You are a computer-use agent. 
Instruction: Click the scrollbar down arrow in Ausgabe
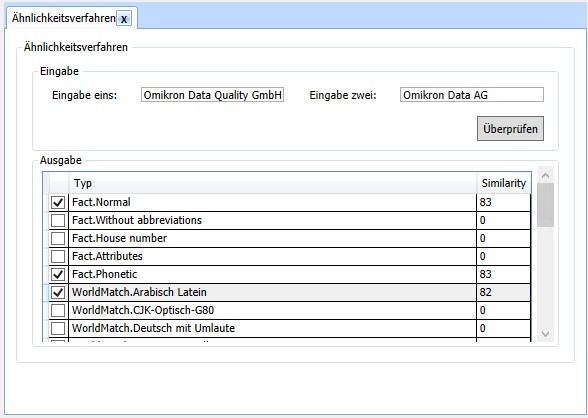pyautogui.click(x=545, y=334)
